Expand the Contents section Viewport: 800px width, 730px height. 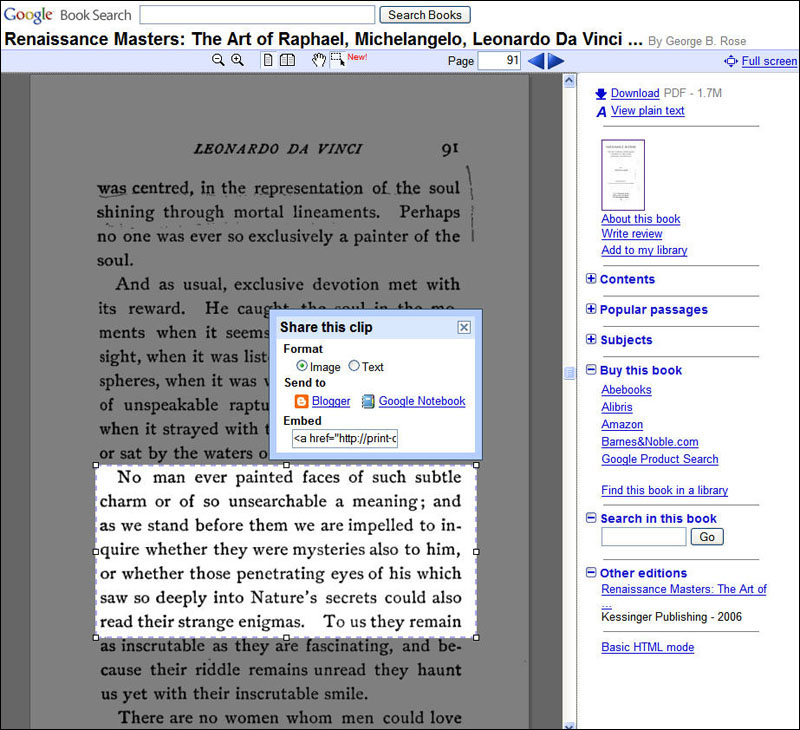pos(590,280)
